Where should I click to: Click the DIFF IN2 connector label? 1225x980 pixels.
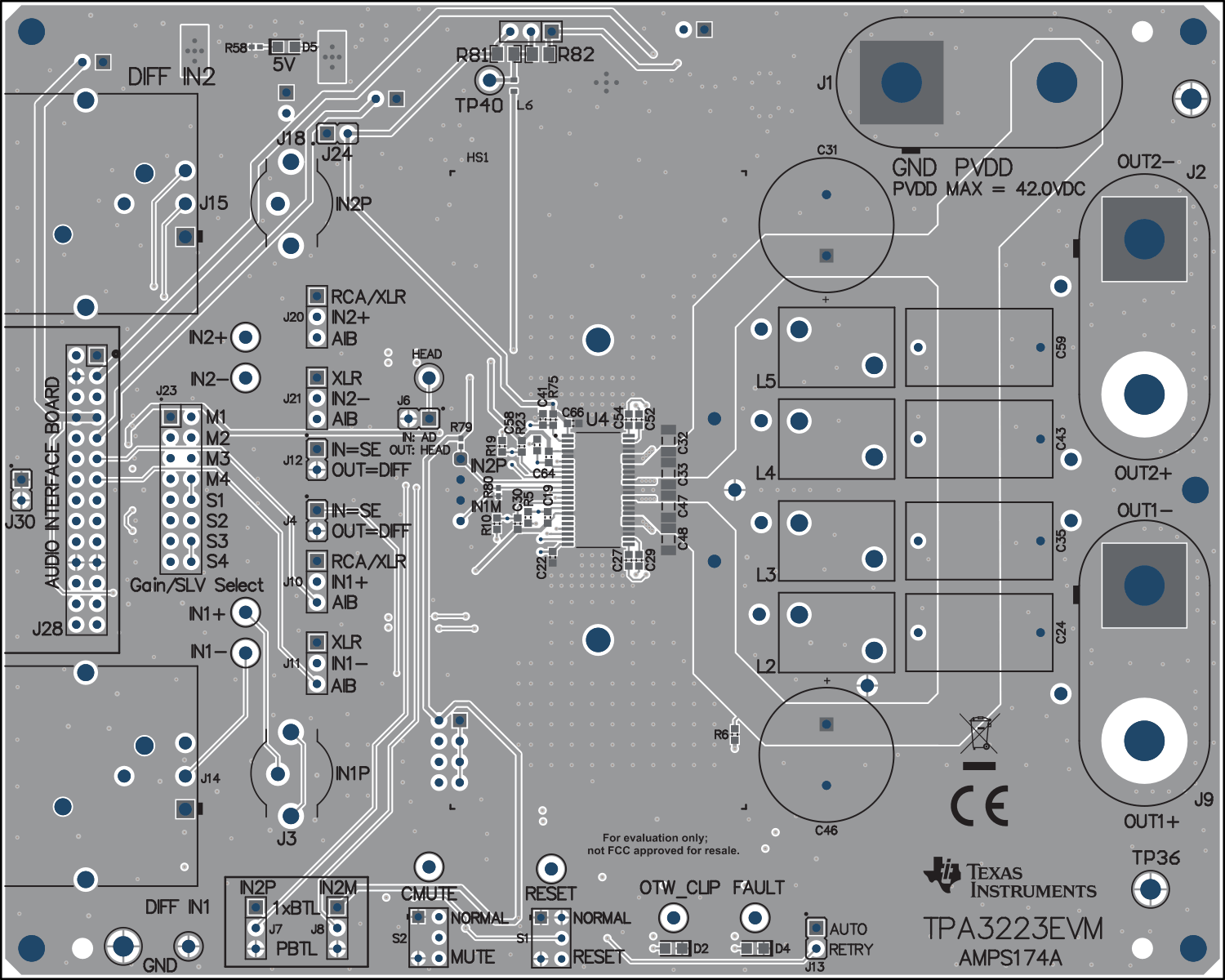(x=171, y=78)
